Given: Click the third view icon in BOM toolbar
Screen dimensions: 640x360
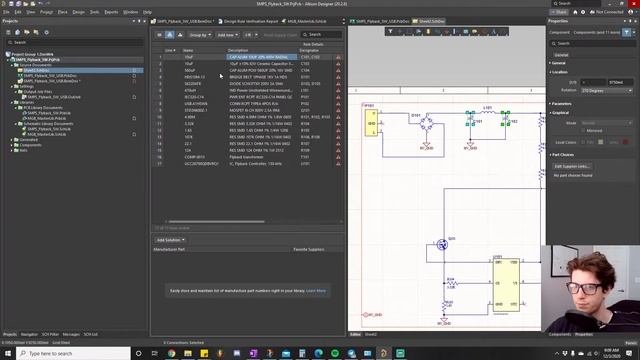Looking at the screenshot, I should click(x=180, y=35).
